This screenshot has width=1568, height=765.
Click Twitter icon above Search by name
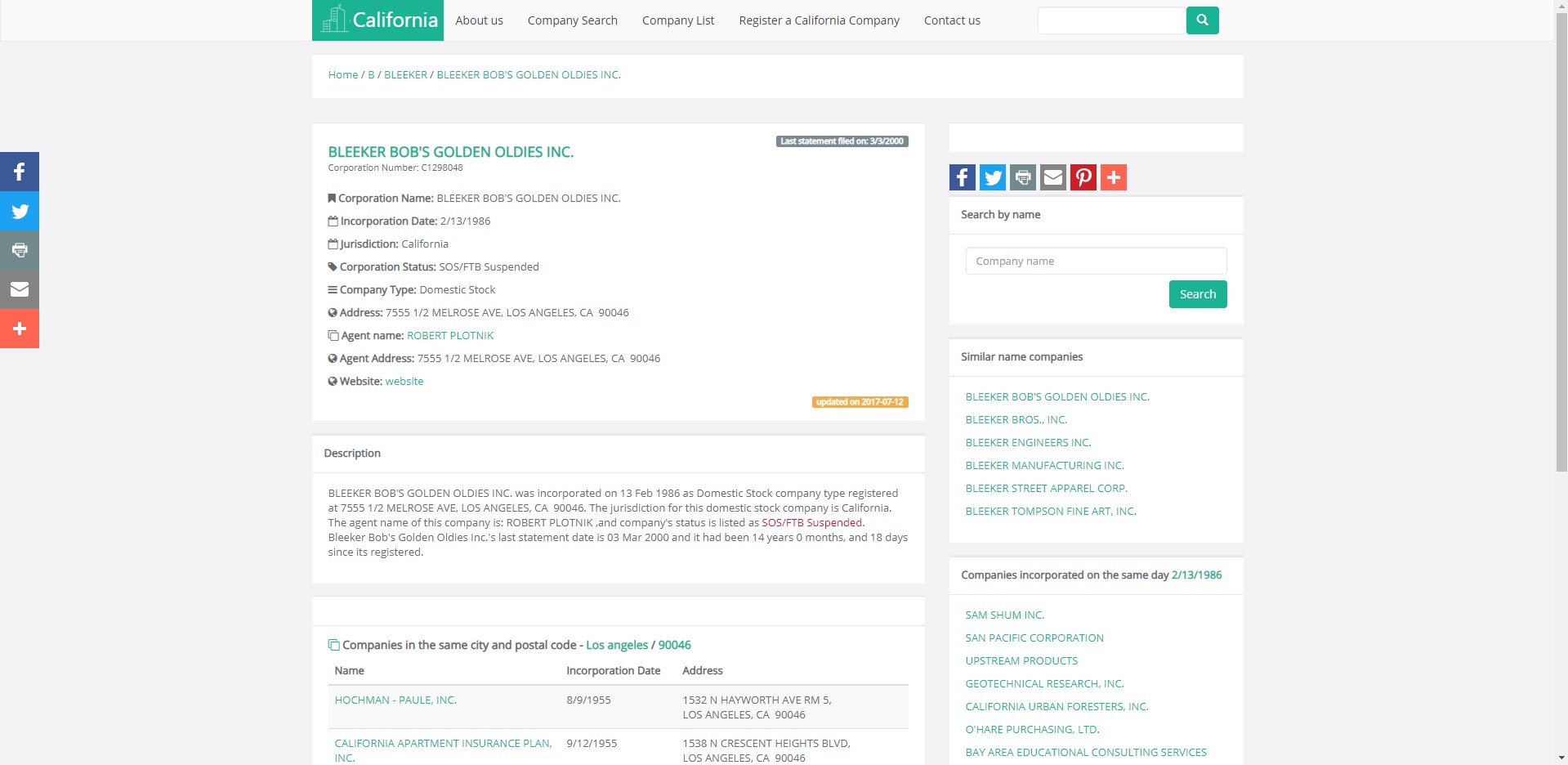pos(993,177)
